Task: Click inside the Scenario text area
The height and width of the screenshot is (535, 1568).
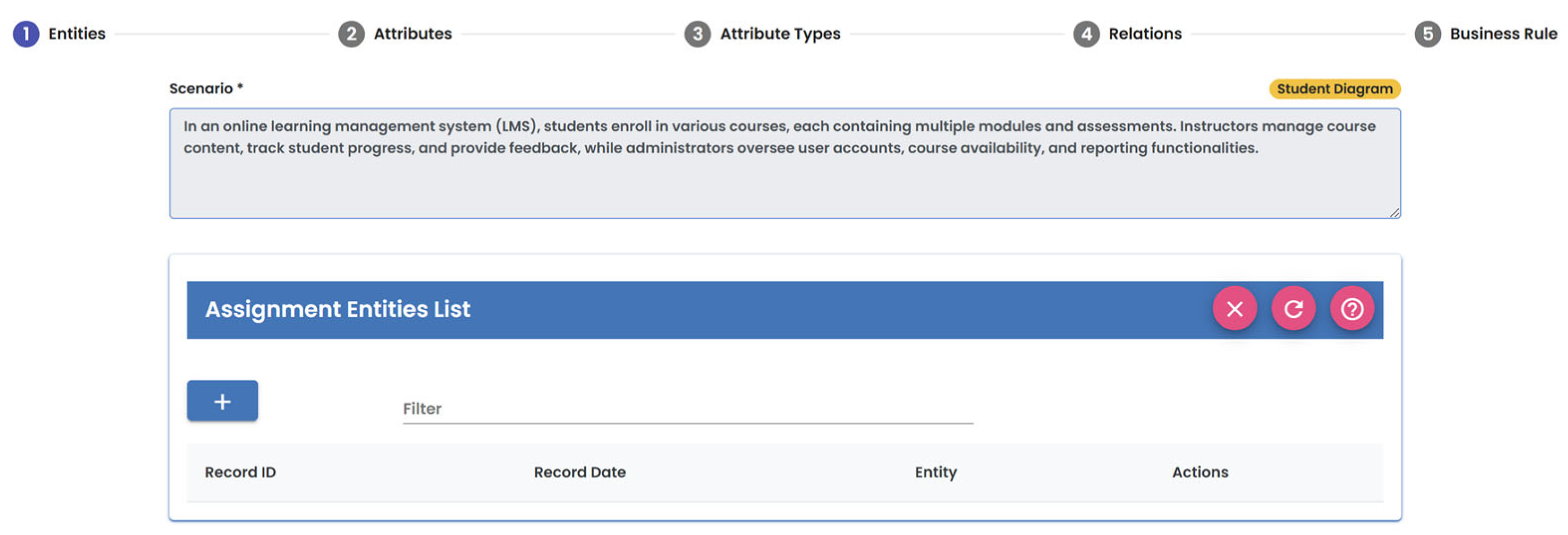Action: (x=784, y=177)
